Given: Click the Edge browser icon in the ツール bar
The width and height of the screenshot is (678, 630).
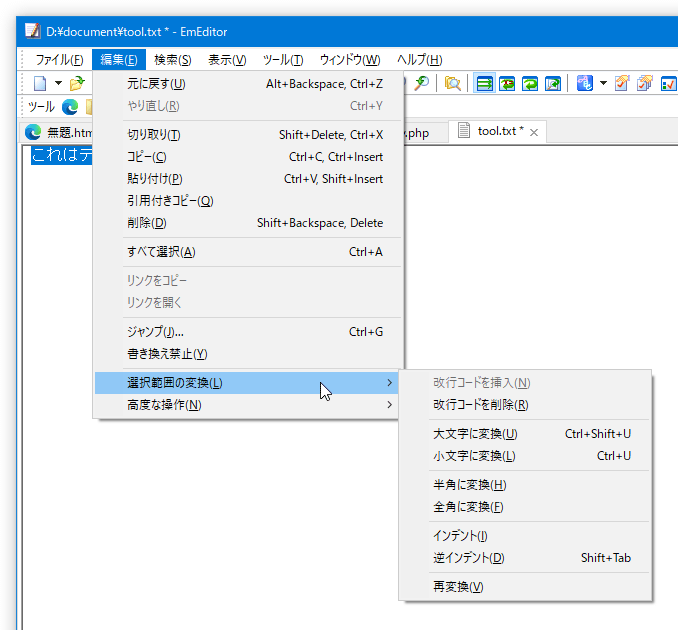Looking at the screenshot, I should pyautogui.click(x=70, y=107).
